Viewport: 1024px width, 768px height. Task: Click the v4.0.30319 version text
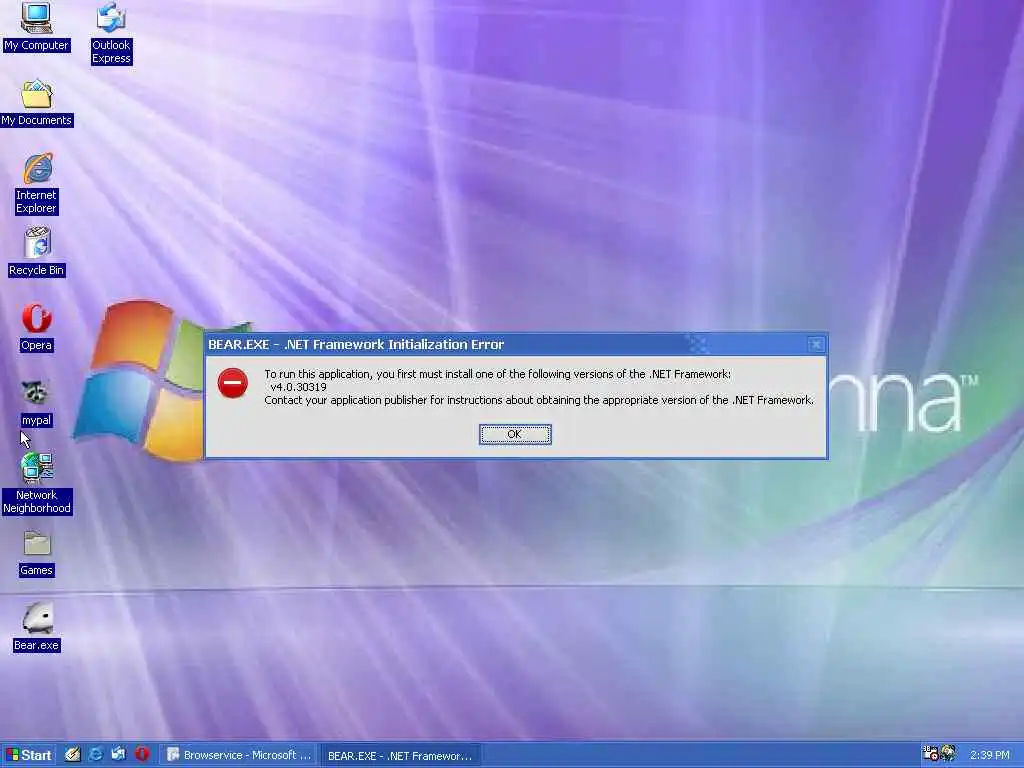click(x=298, y=387)
